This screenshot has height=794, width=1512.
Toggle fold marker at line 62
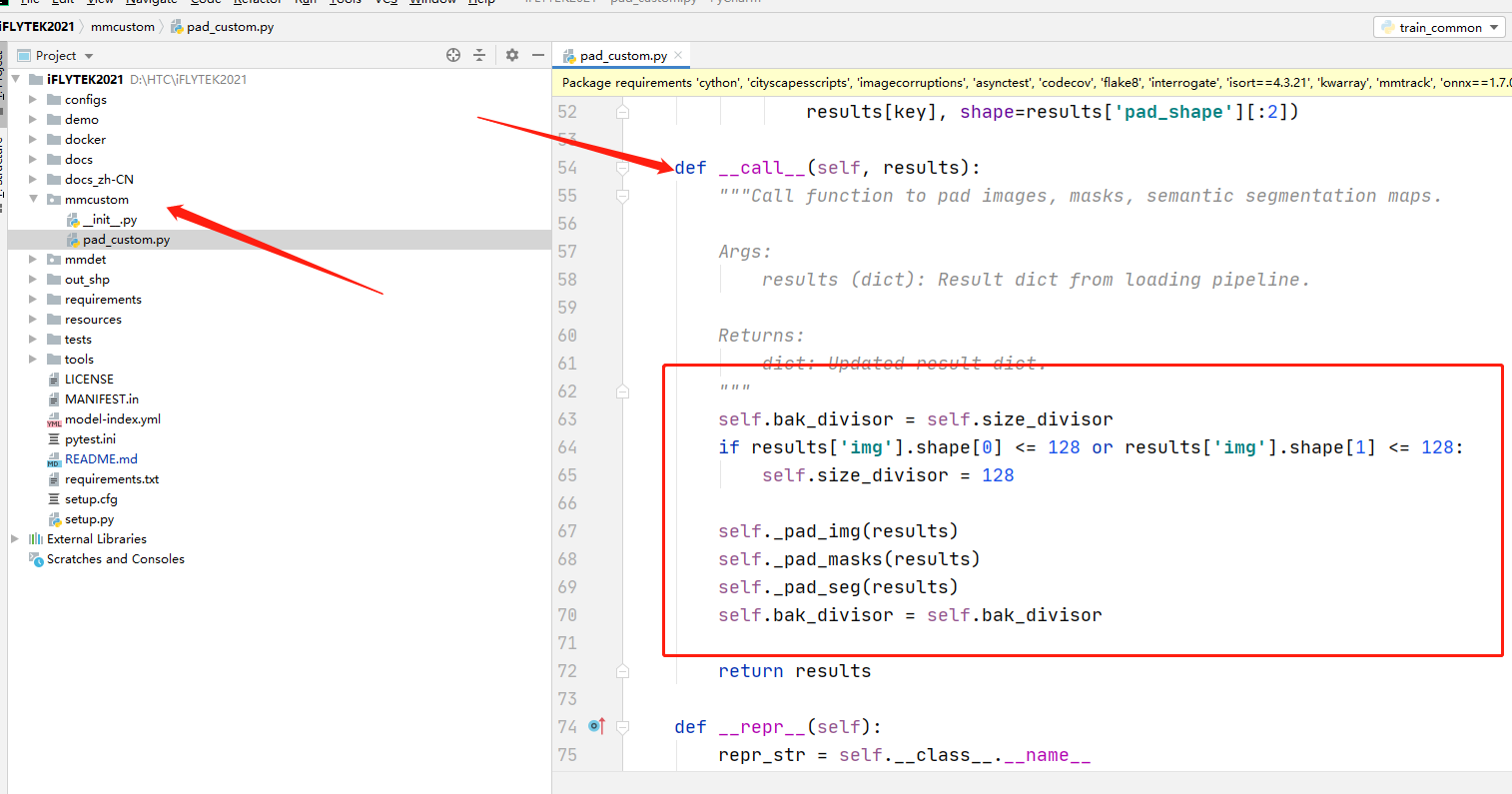coord(622,392)
